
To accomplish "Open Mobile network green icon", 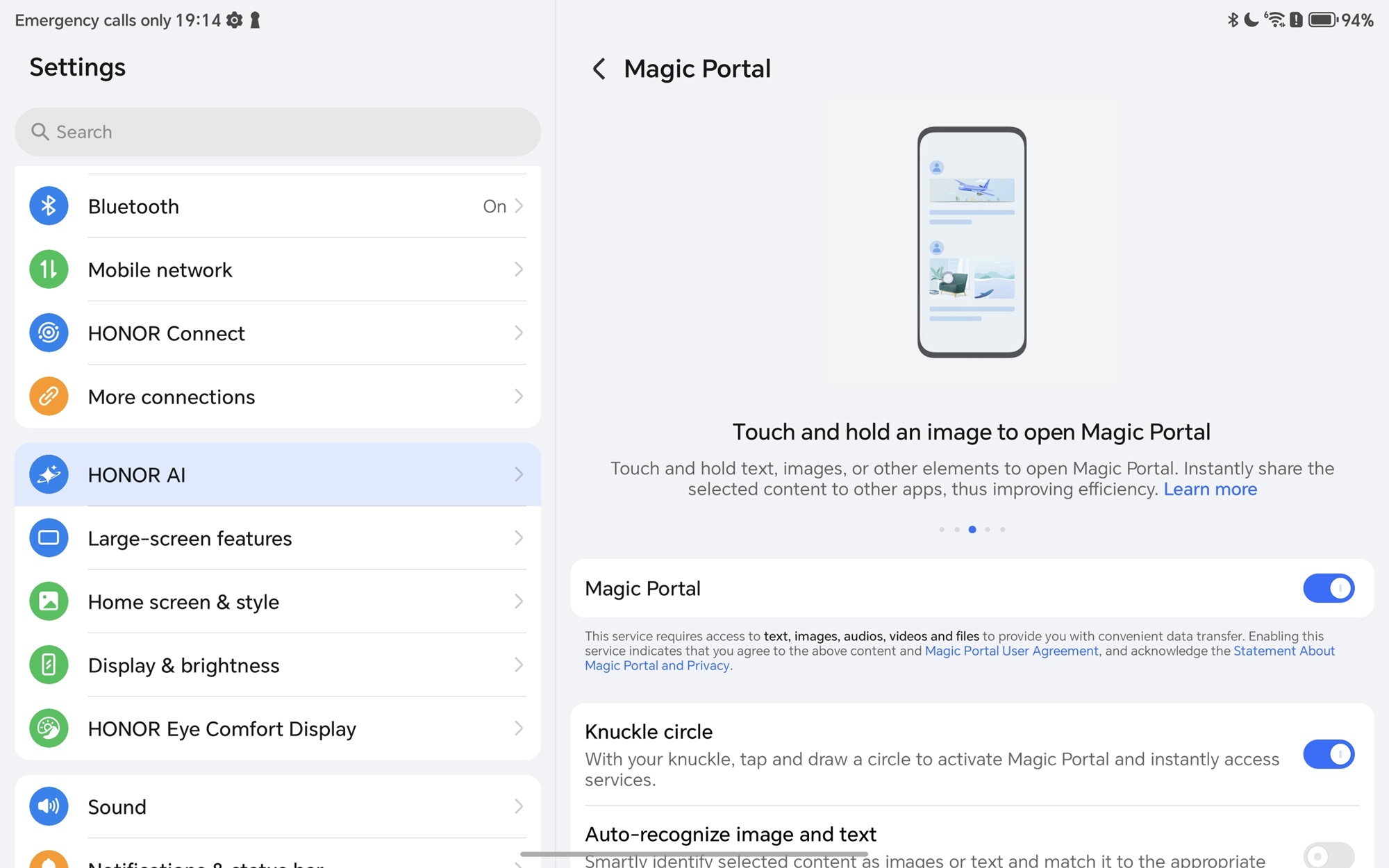I will [x=49, y=269].
